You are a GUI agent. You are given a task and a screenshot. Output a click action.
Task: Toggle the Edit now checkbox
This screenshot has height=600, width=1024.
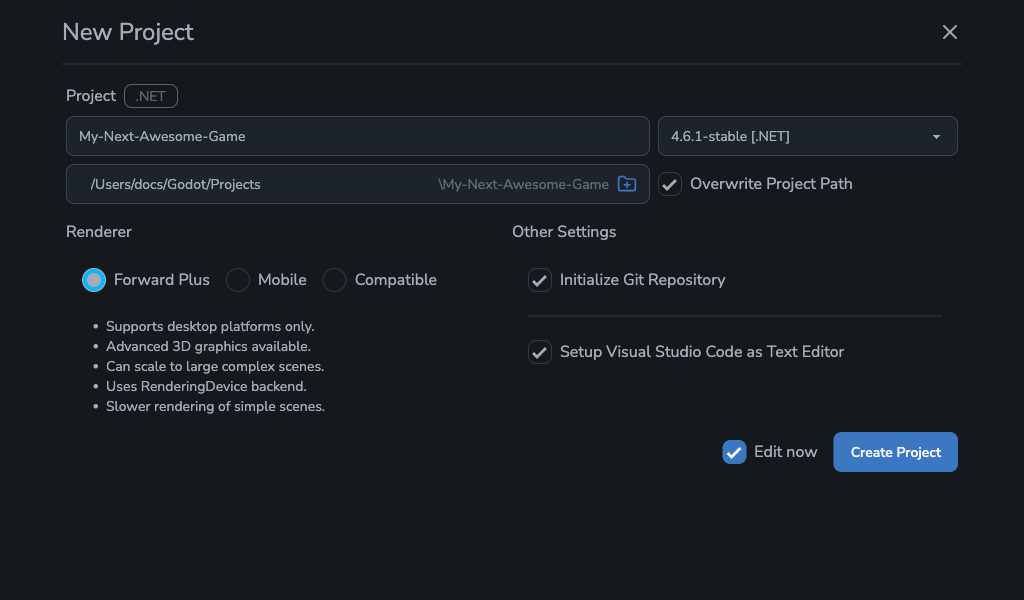click(735, 452)
